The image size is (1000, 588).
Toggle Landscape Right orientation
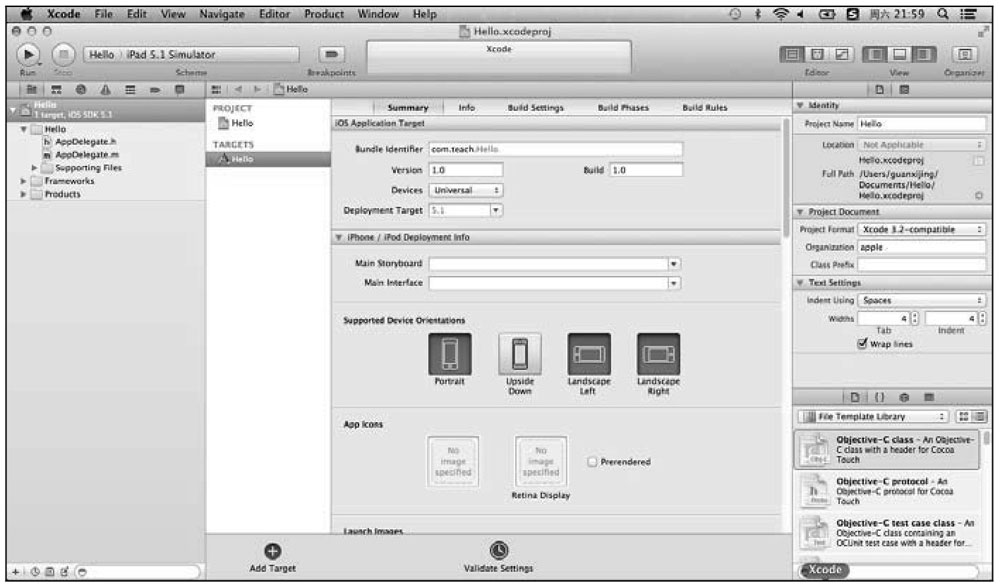tap(658, 354)
